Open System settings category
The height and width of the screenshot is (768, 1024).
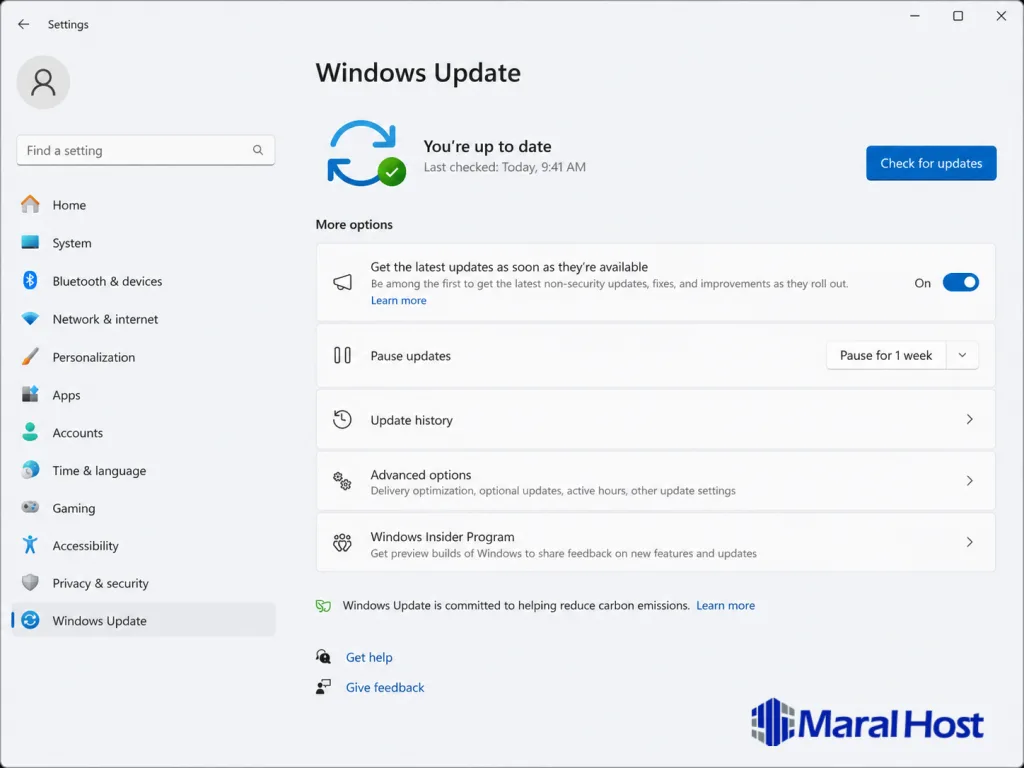coord(144,242)
